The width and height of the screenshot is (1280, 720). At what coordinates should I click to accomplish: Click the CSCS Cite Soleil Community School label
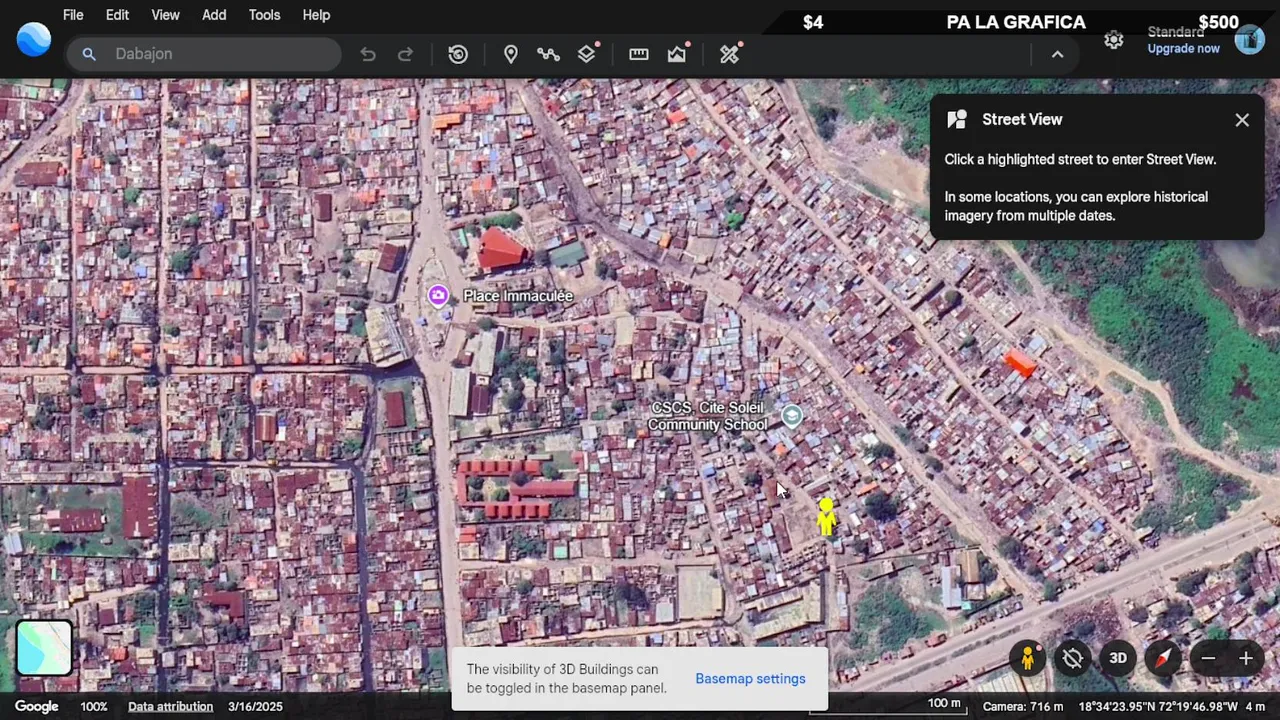point(708,416)
